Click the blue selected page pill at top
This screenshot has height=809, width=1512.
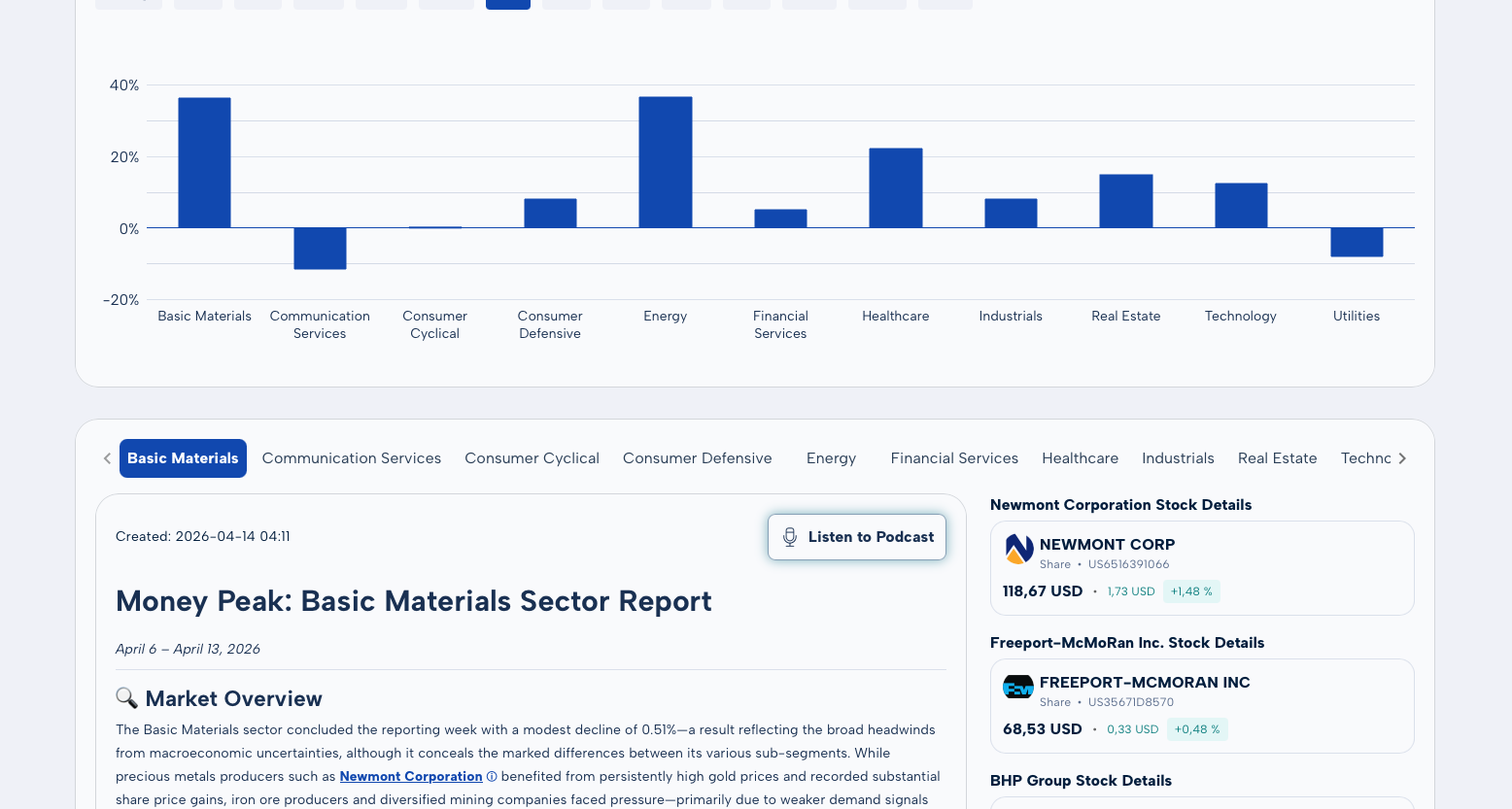coord(508,4)
